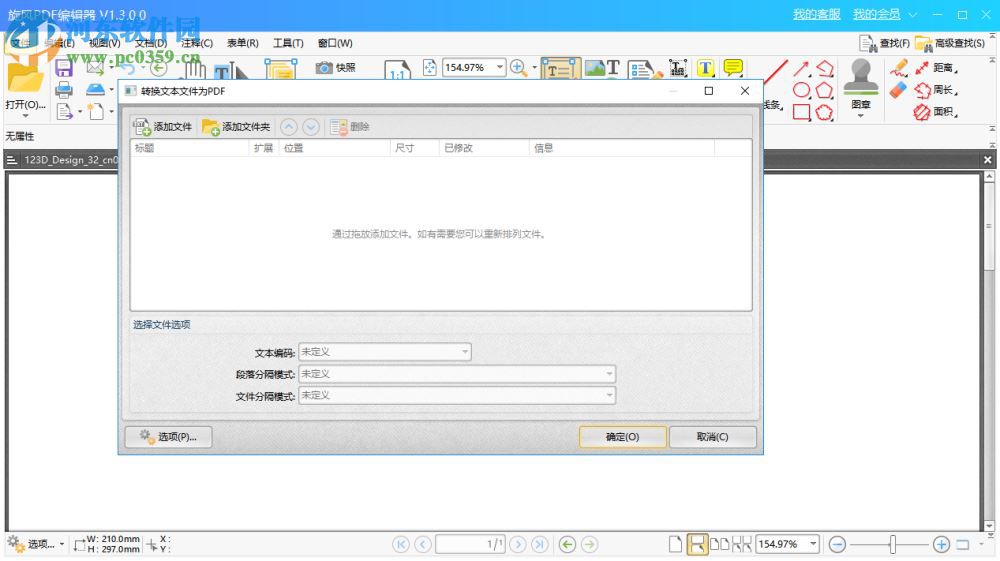Expand the My Membership (我的会员) chevron

913,14
